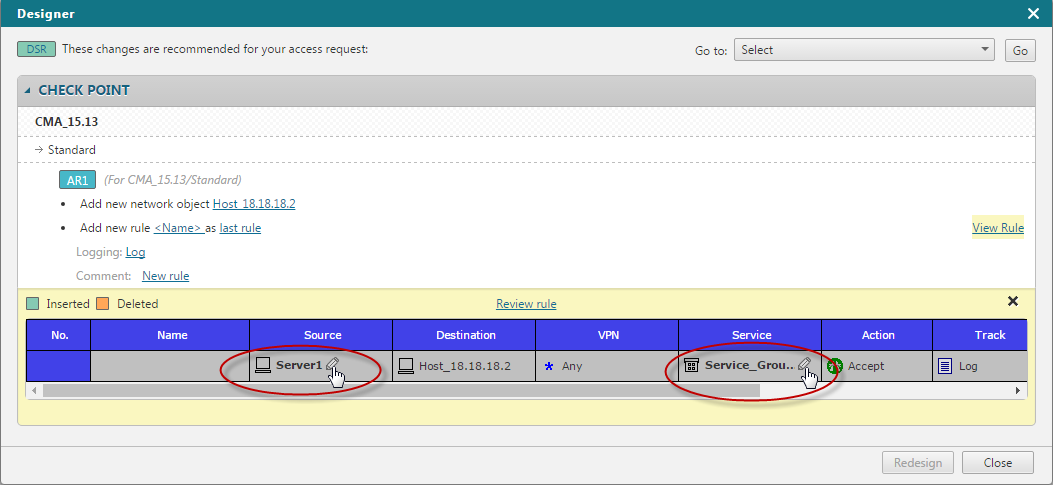Screen dimensions: 1053x485
Task: Click the asterisk Any VPN icon
Action: (548, 366)
